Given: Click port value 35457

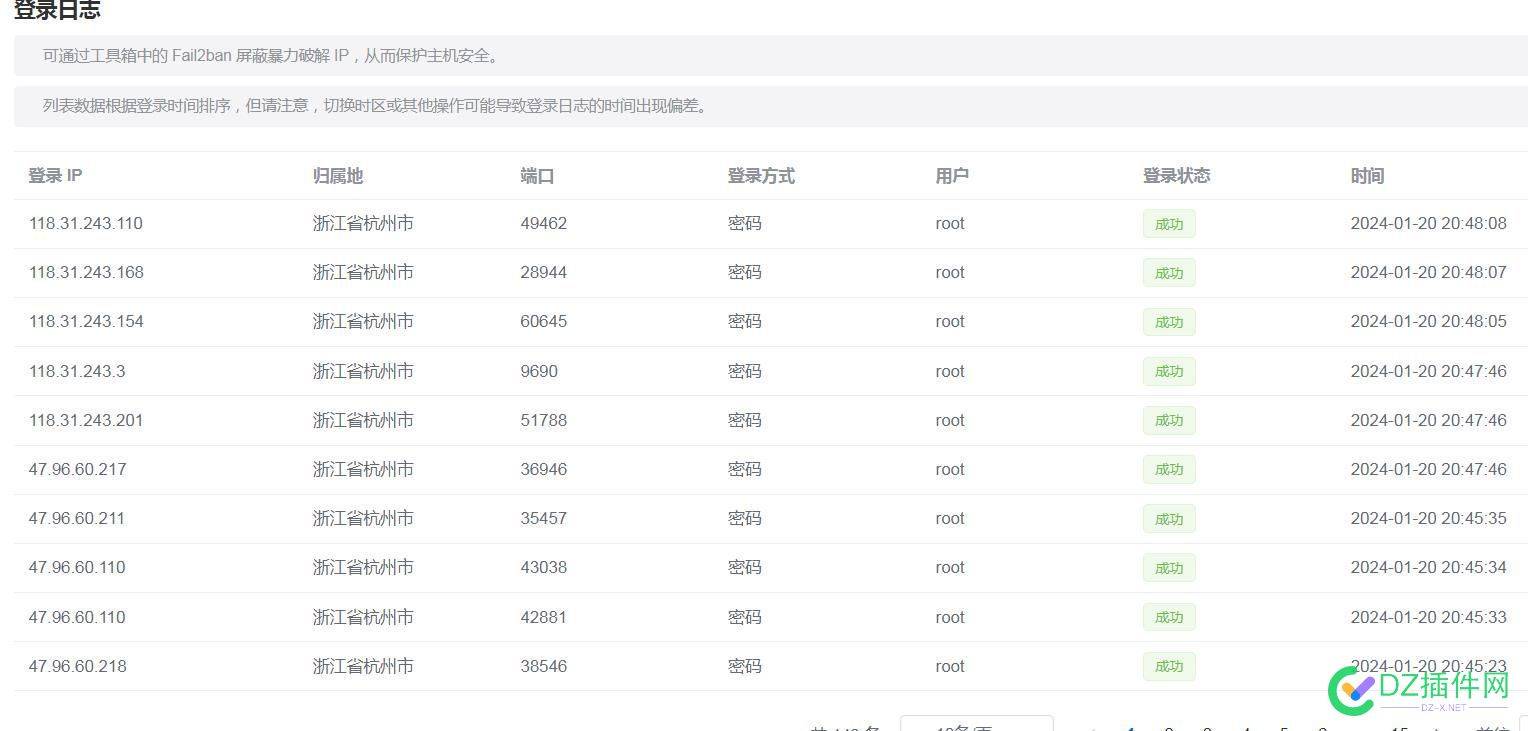Looking at the screenshot, I should coord(543,519).
